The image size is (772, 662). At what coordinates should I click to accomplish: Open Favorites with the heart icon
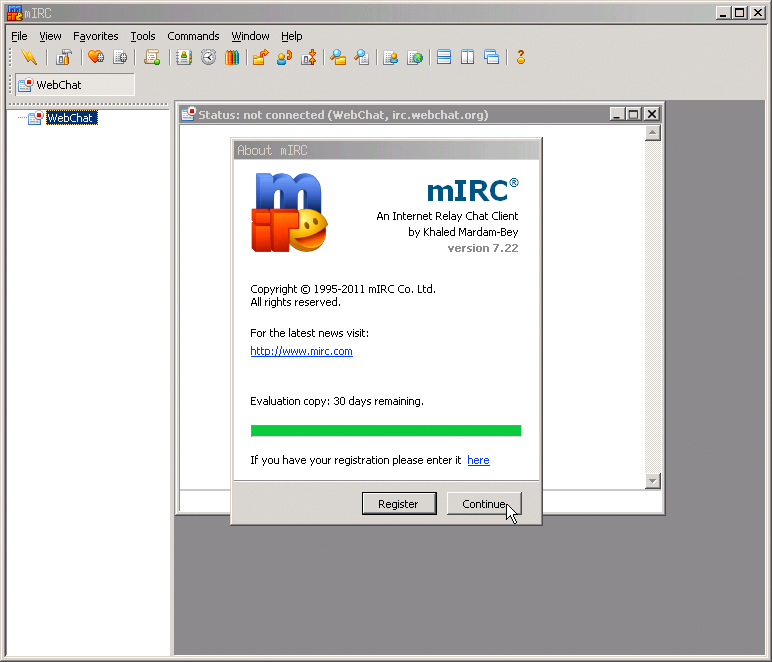tap(96, 58)
